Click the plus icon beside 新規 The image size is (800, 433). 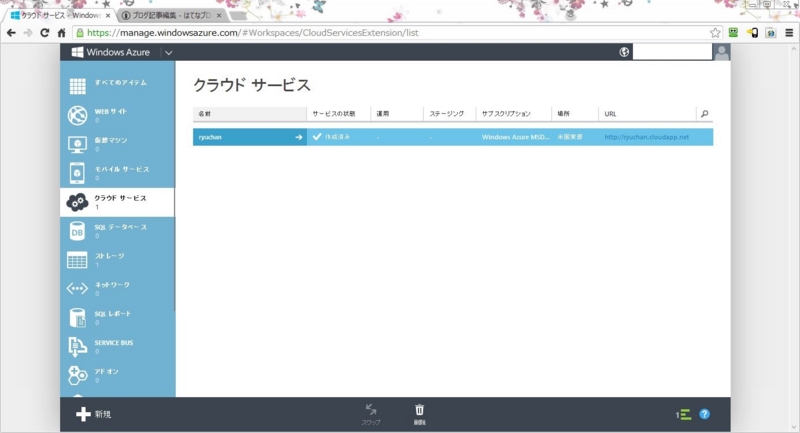[x=83, y=414]
